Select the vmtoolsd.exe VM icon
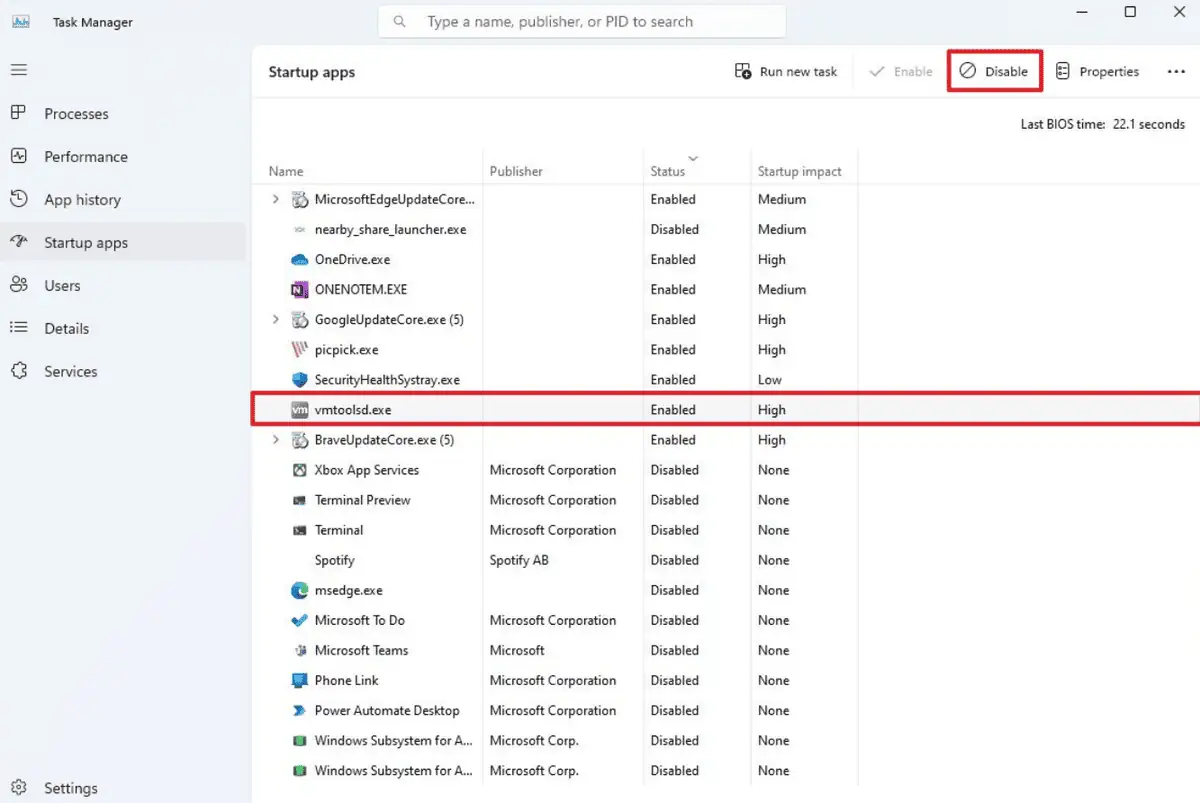Viewport: 1200px width, 803px height. 299,410
